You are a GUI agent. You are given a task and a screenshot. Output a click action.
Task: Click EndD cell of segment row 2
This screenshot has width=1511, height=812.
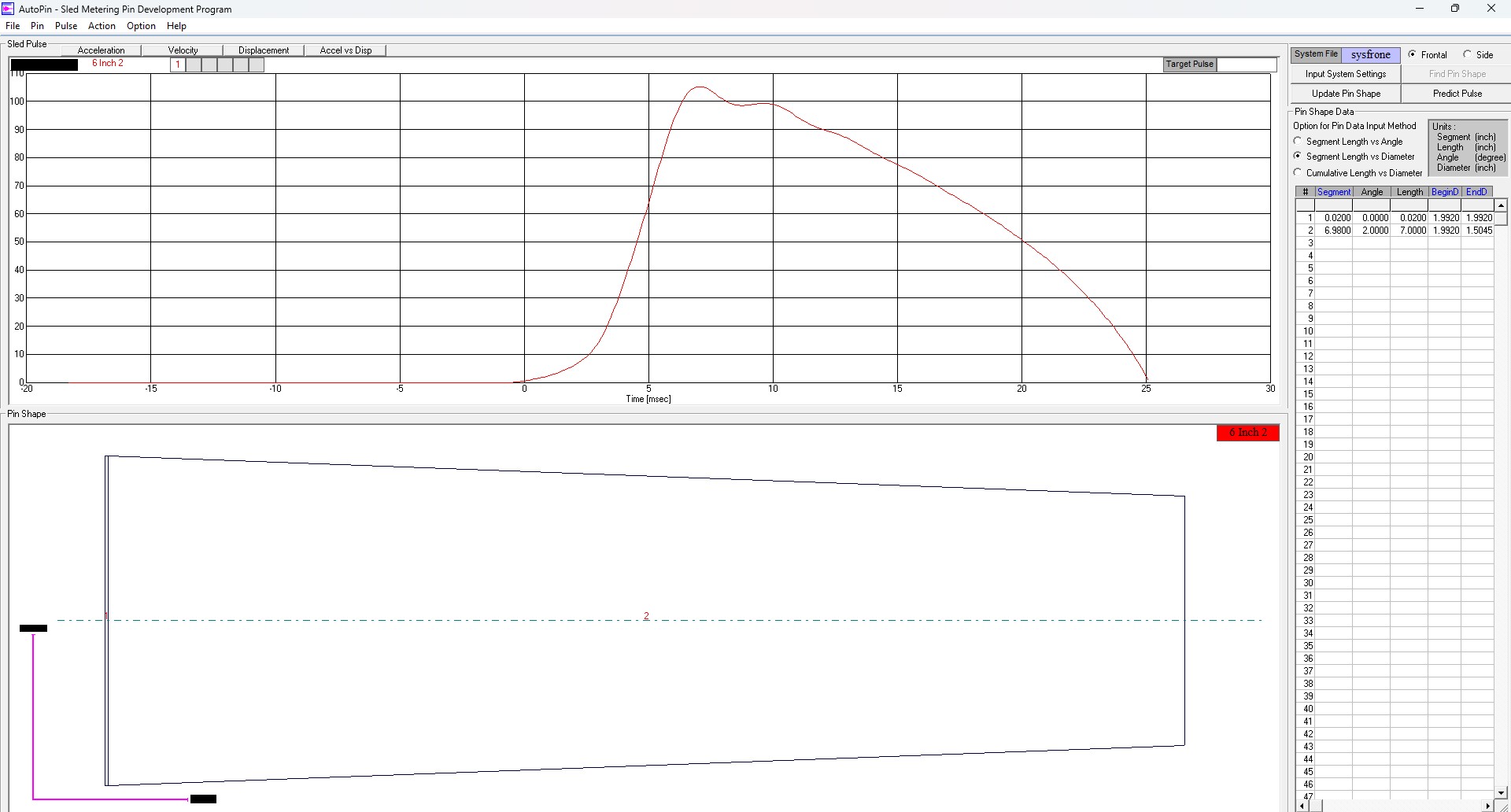pyautogui.click(x=1478, y=231)
